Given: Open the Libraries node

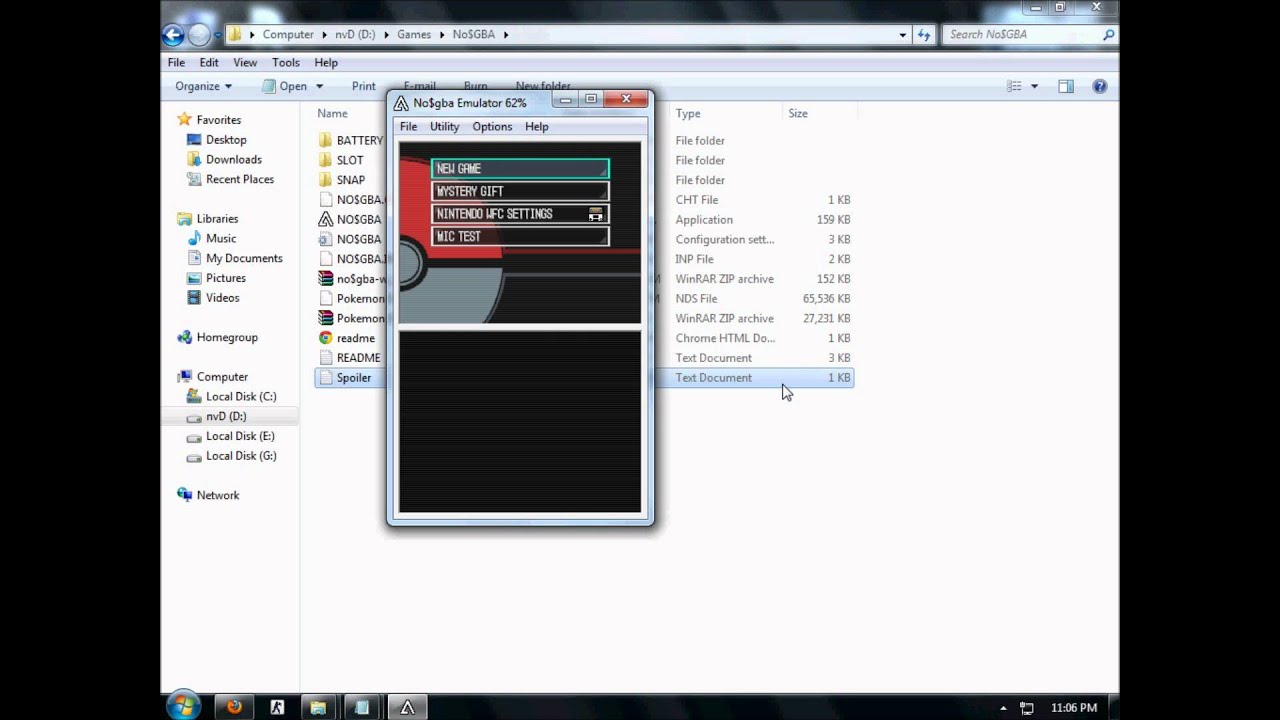Looking at the screenshot, I should click(x=217, y=219).
